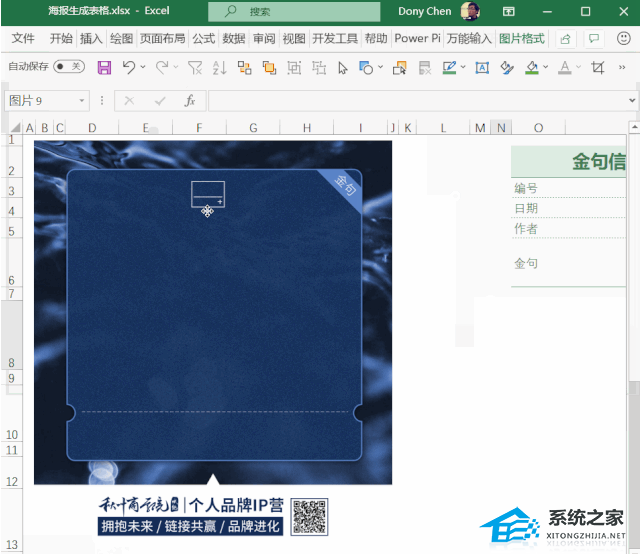
Task: Expand the formula bar chevron
Action: coord(632,101)
